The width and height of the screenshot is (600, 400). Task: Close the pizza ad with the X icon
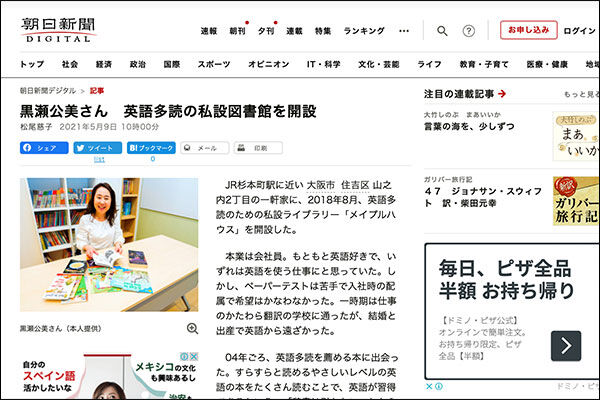coord(429,386)
